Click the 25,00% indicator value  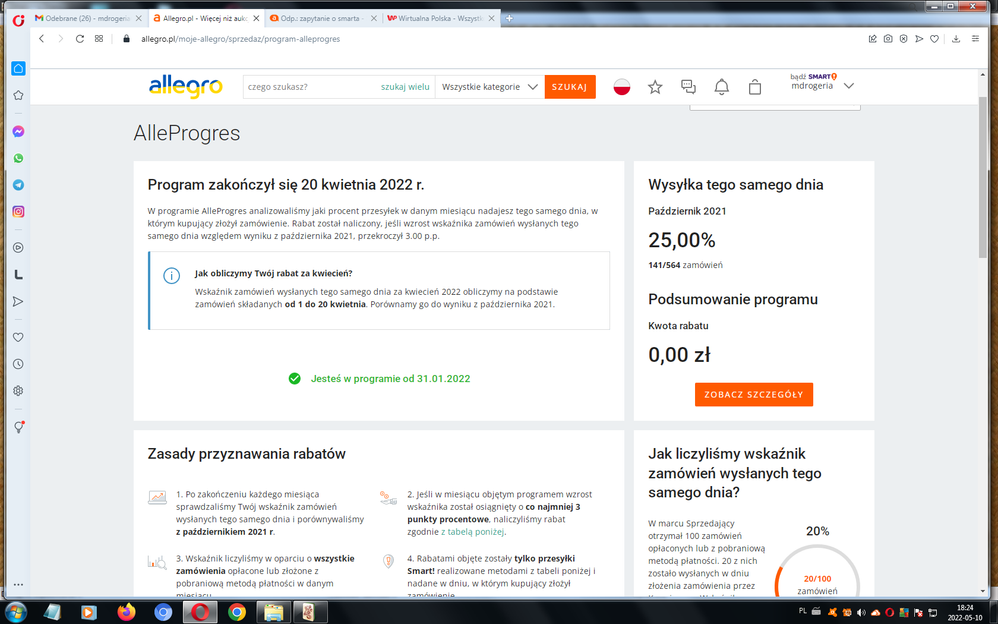682,240
